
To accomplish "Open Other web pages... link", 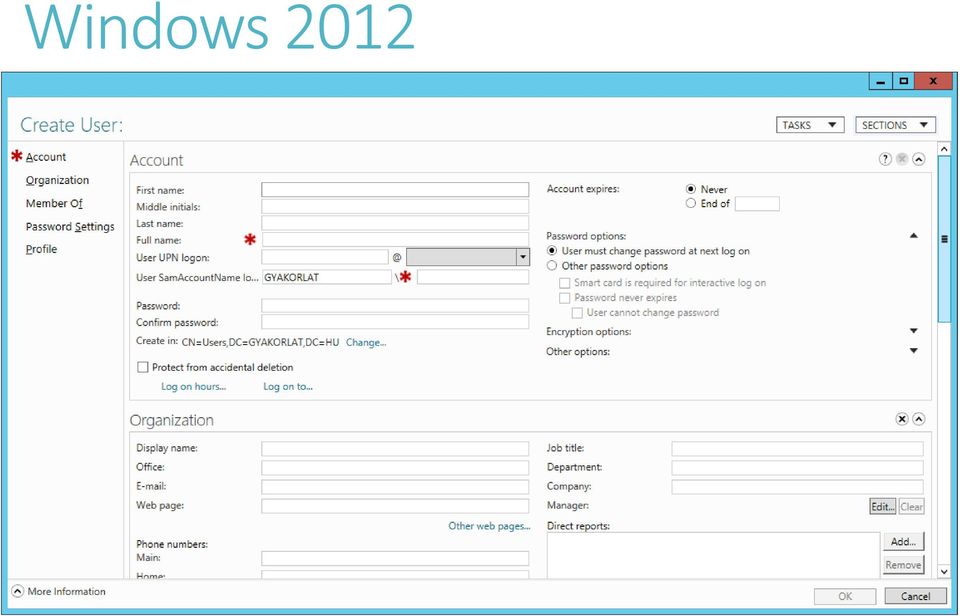I will [489, 526].
